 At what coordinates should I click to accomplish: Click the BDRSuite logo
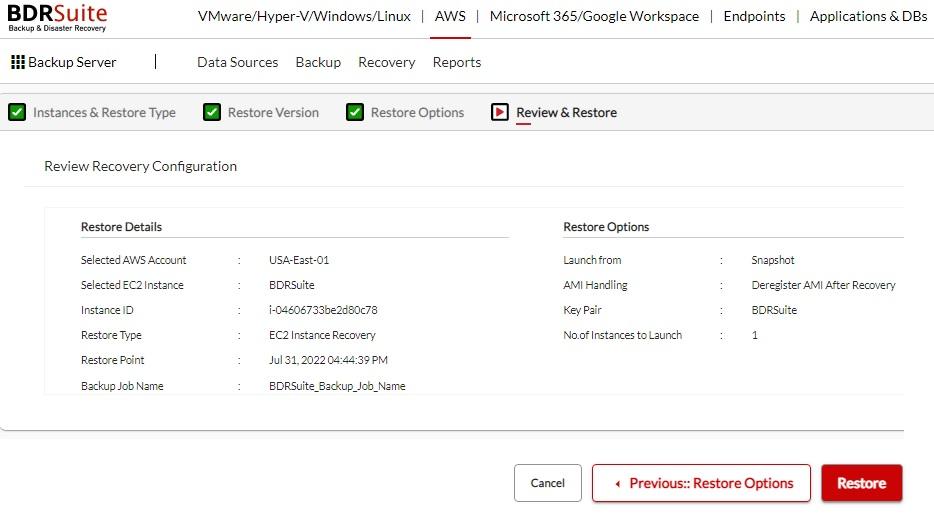pos(57,17)
